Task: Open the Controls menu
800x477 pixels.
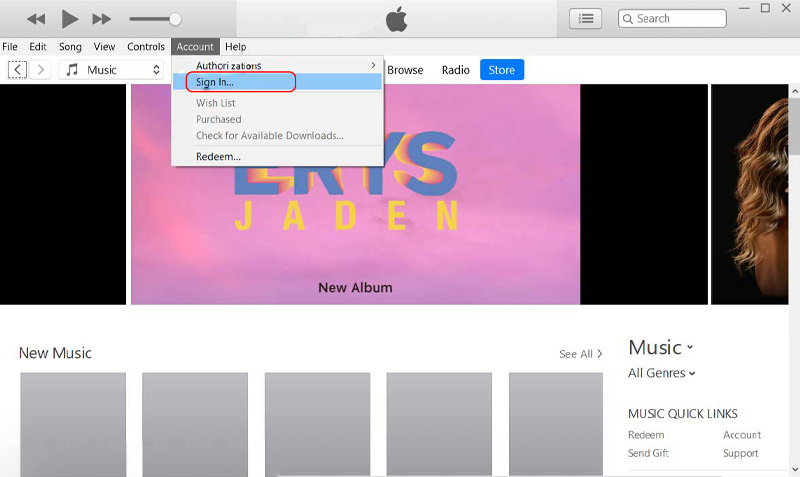Action: coord(146,46)
